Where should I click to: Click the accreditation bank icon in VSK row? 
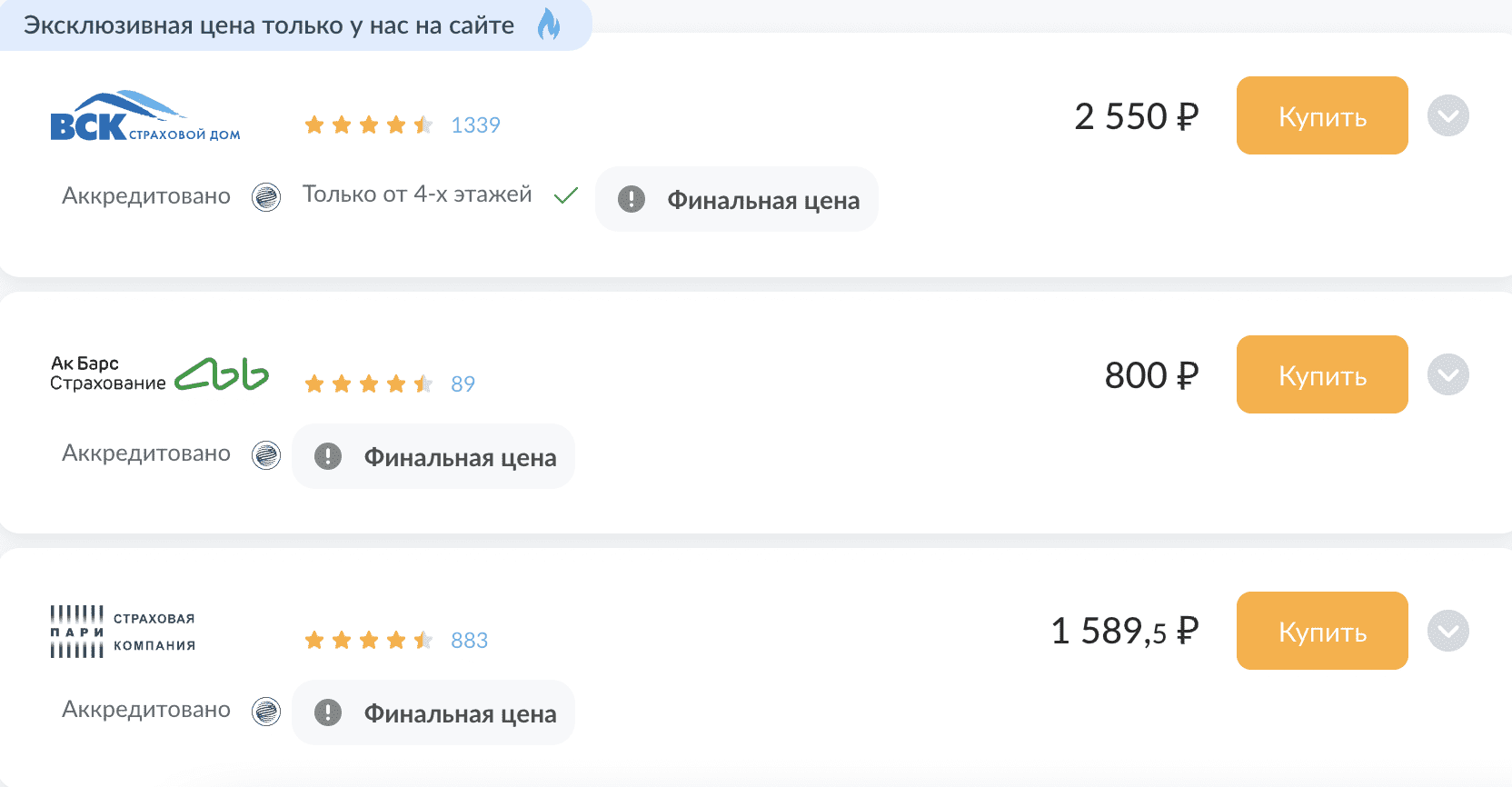(266, 197)
